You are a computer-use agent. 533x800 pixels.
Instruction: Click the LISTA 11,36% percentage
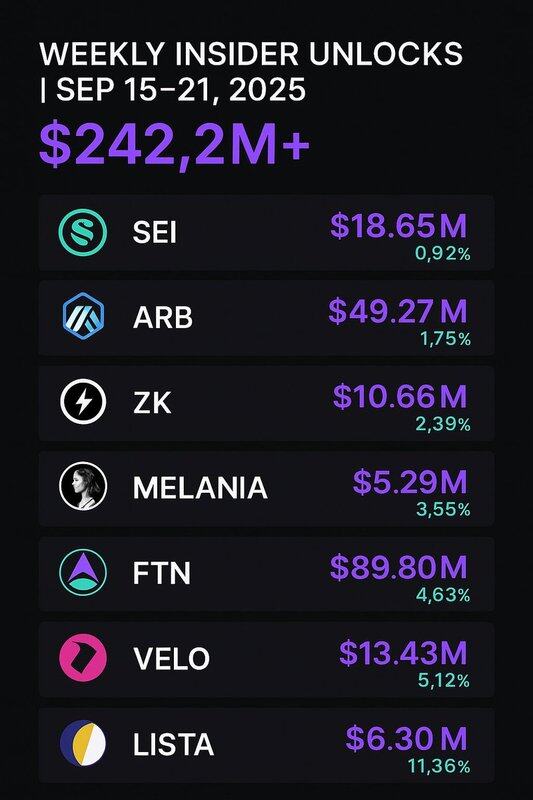coord(439,766)
